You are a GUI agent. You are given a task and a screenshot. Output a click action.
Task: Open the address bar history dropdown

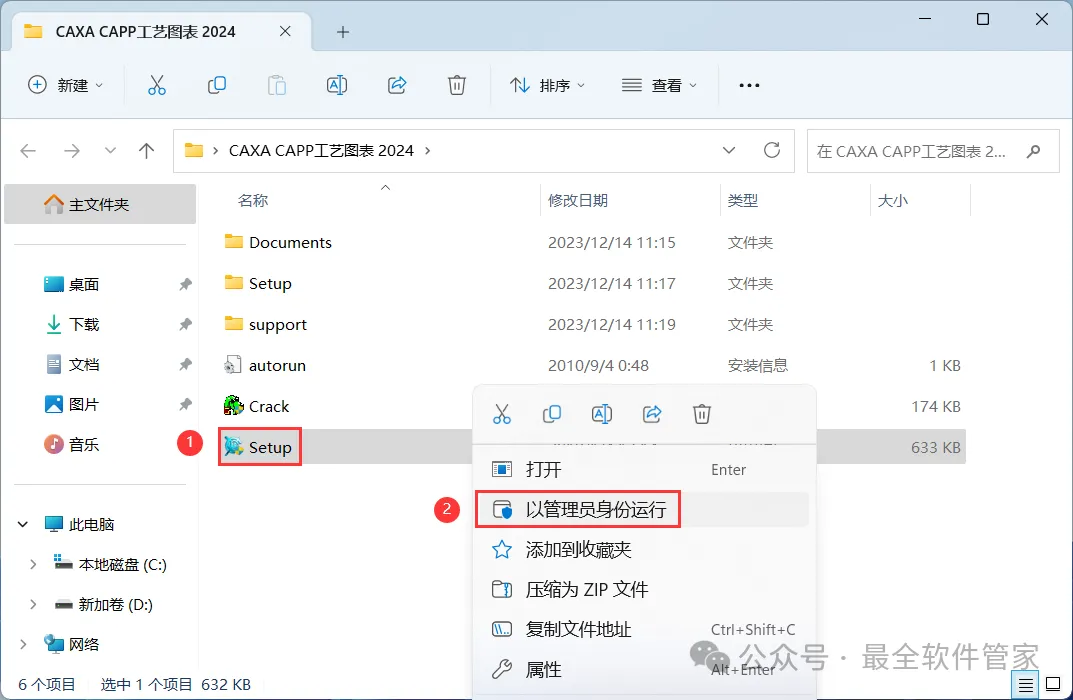click(729, 150)
